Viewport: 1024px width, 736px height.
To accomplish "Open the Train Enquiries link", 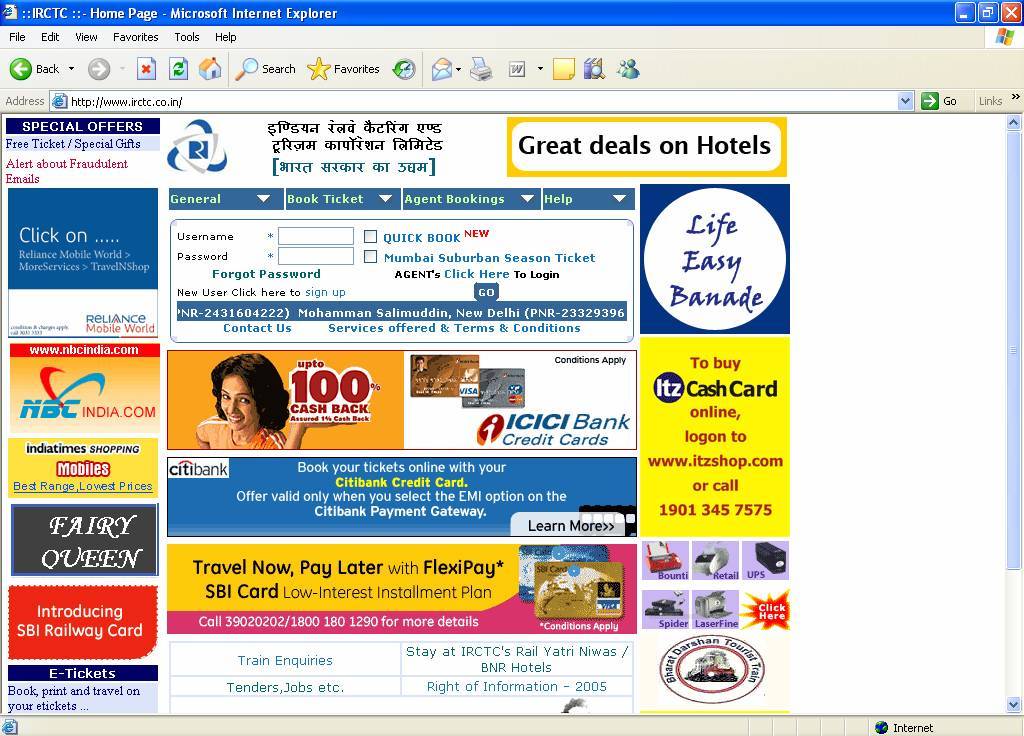I will pos(285,660).
